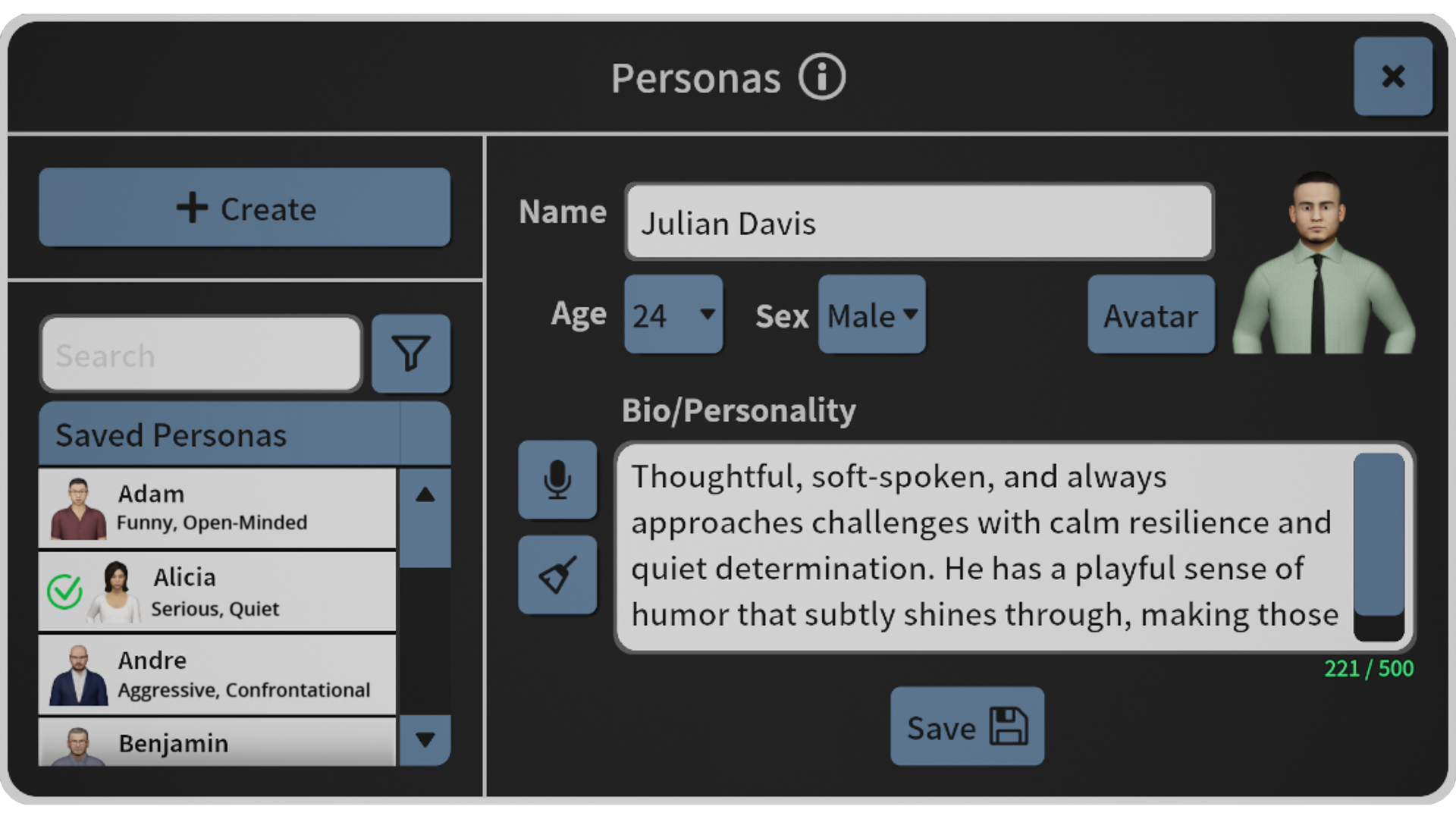Screen dimensions: 1456x819
Task: Open the Personas info icon
Action: [821, 77]
